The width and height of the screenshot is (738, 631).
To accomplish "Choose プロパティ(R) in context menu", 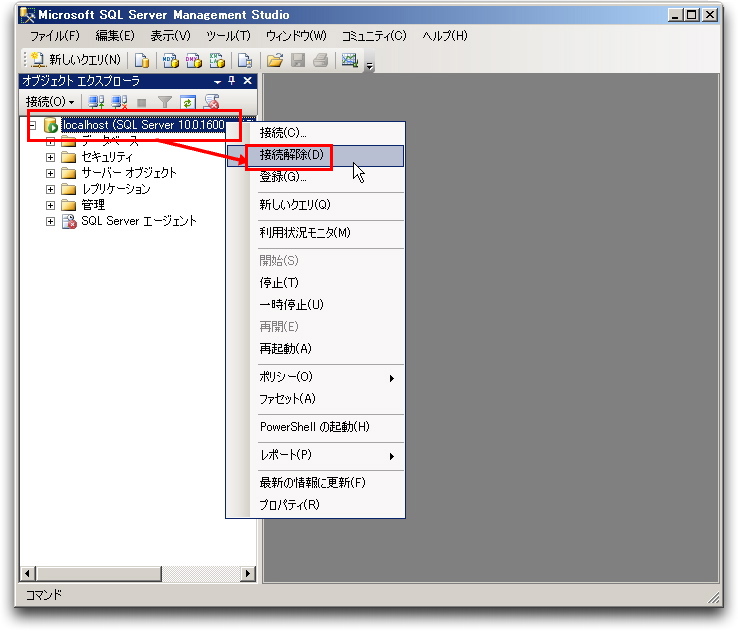I will tap(315, 505).
